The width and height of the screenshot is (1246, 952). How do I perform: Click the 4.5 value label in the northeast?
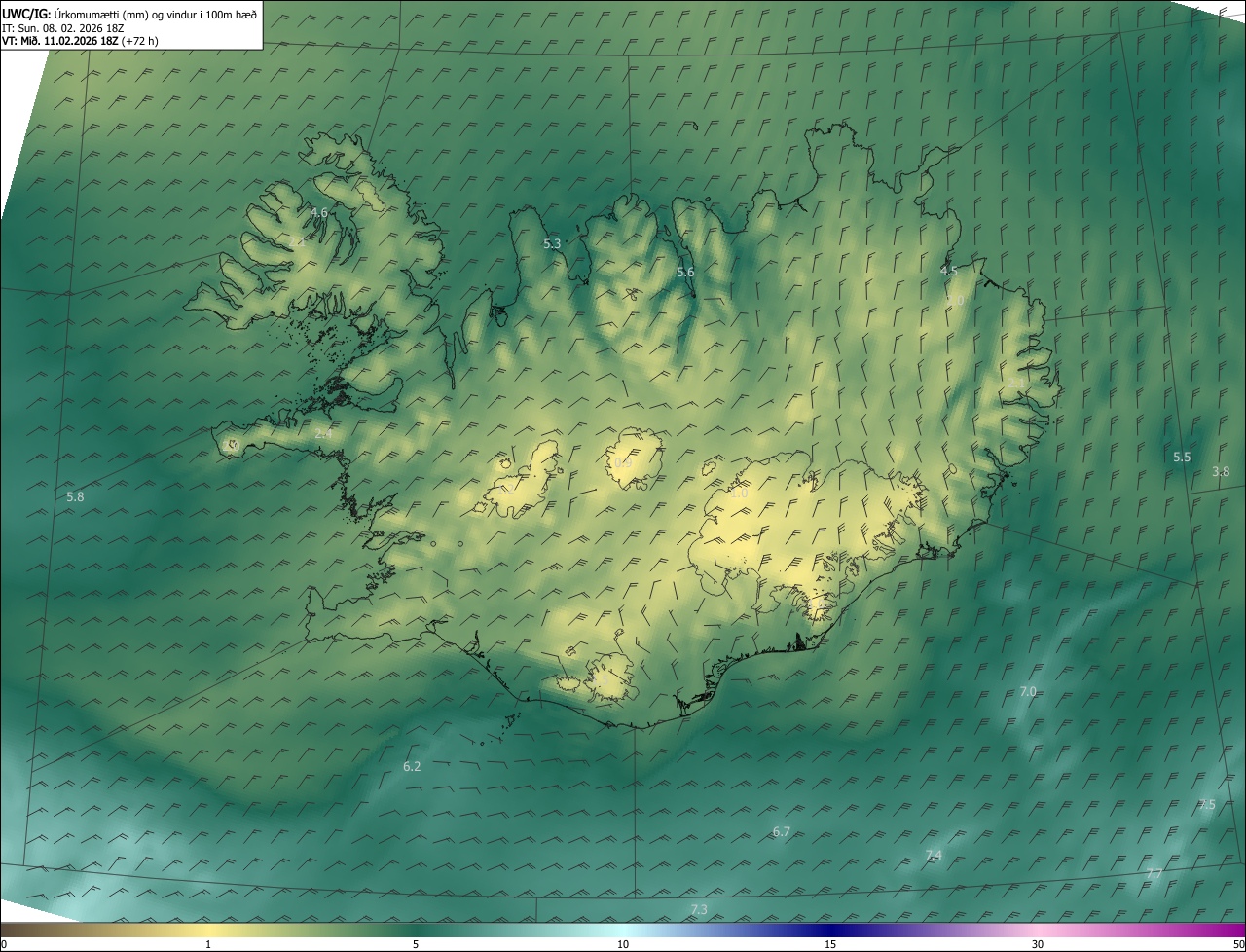948,271
